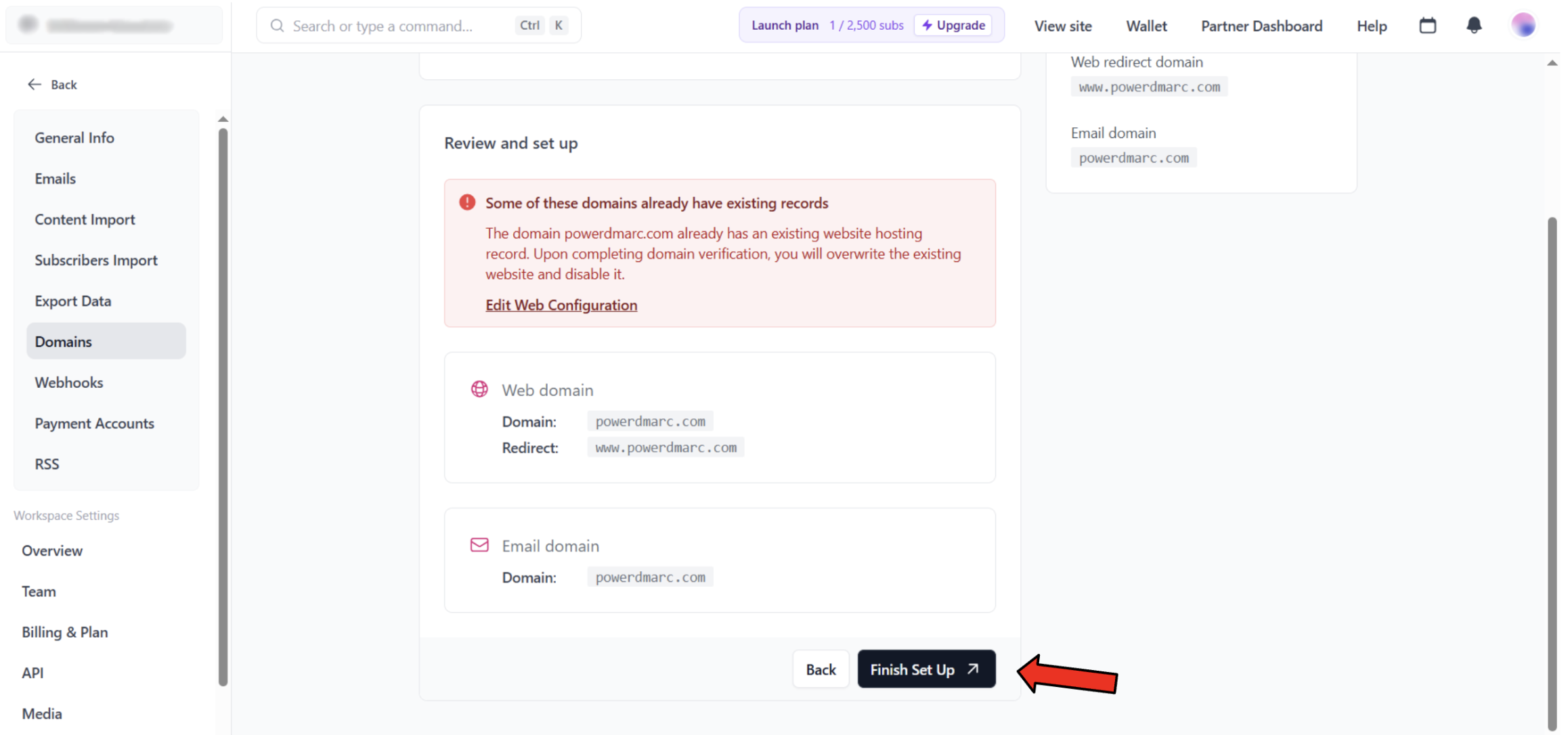Screen dimensions: 1568x735
Task: Click sidebar scroll-up arrow
Action: pyautogui.click(x=223, y=119)
